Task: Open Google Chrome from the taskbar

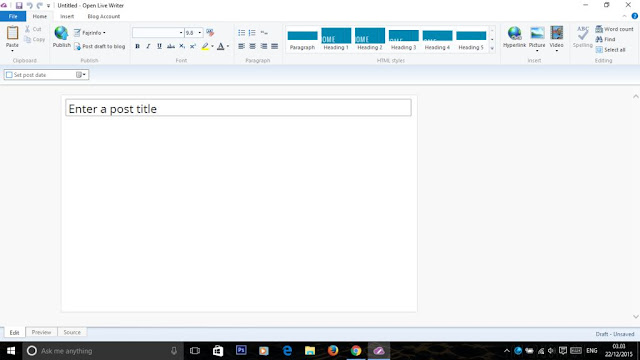Action: [x=356, y=351]
